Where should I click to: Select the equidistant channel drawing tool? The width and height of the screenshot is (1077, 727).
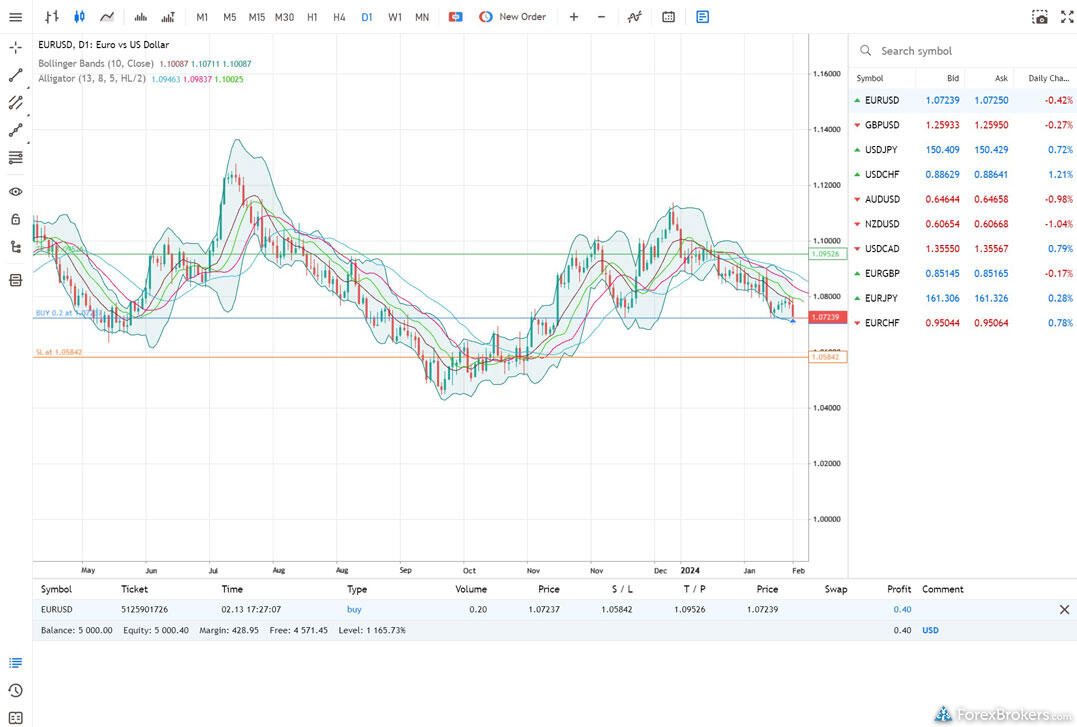15,102
